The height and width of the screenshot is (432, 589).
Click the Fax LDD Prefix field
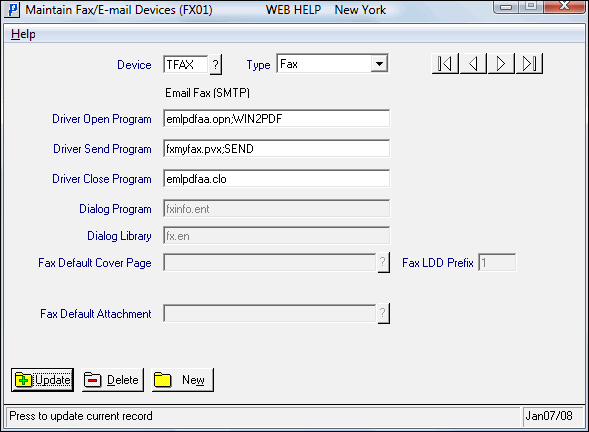click(x=497, y=262)
